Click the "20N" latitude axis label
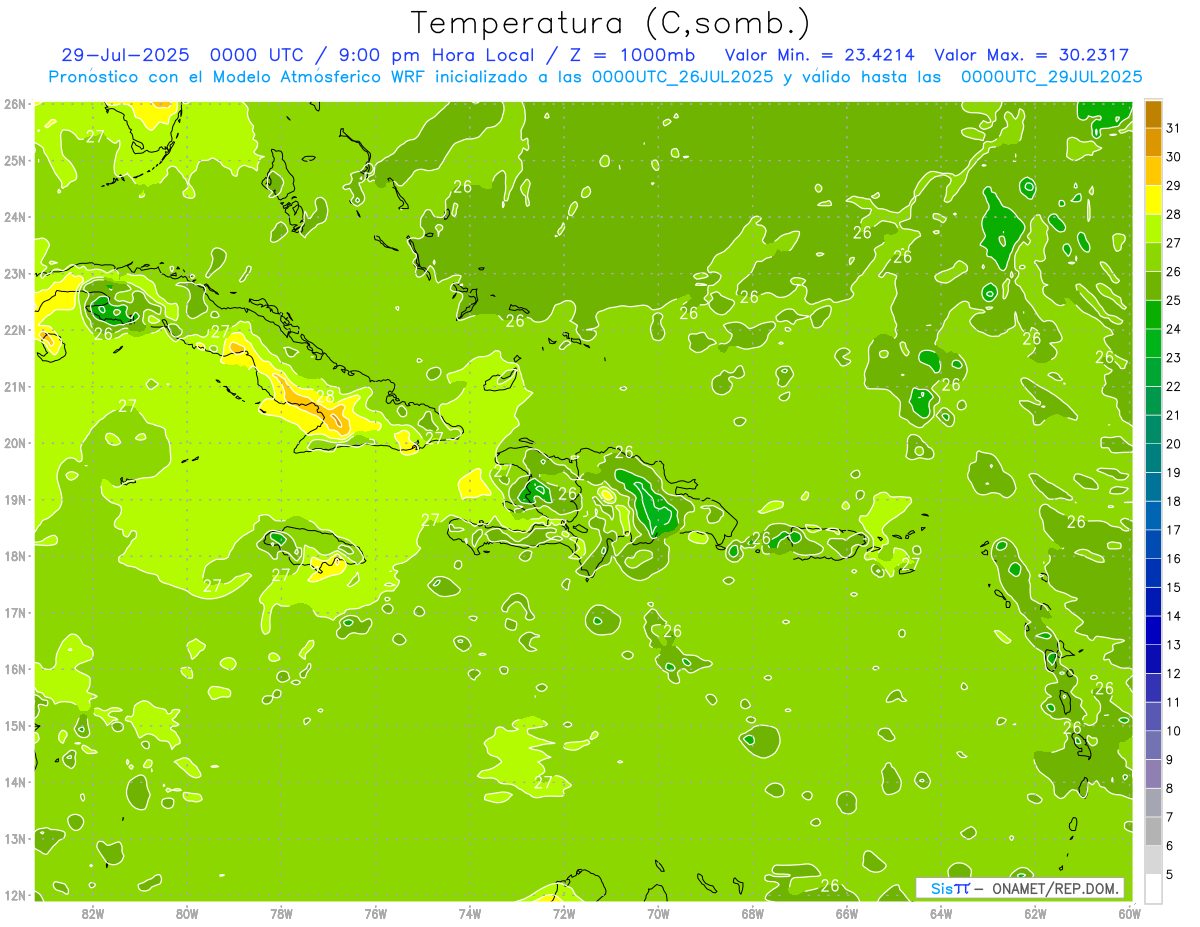This screenshot has width=1200, height=927. (x=15, y=443)
